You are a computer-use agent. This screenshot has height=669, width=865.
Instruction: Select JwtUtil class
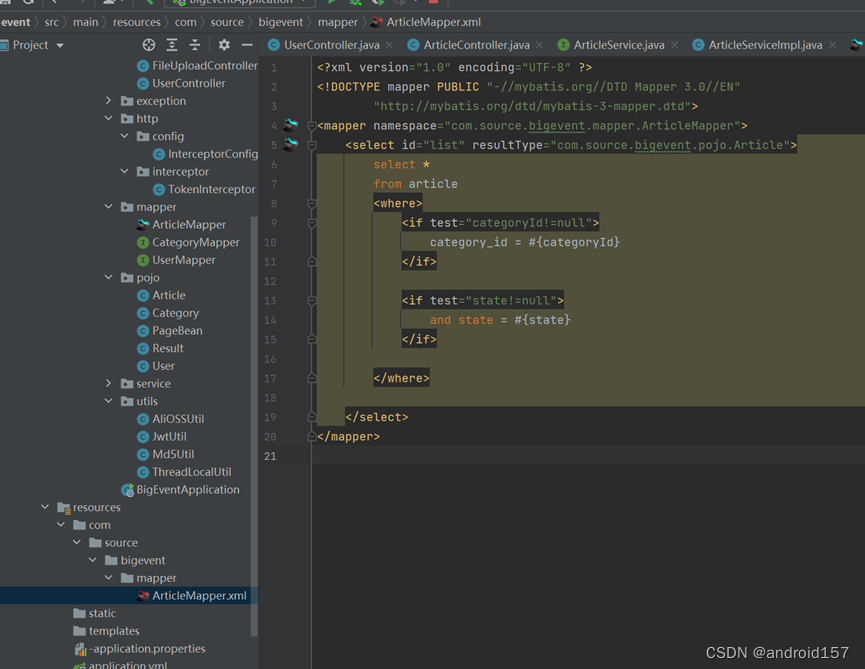[x=162, y=436]
